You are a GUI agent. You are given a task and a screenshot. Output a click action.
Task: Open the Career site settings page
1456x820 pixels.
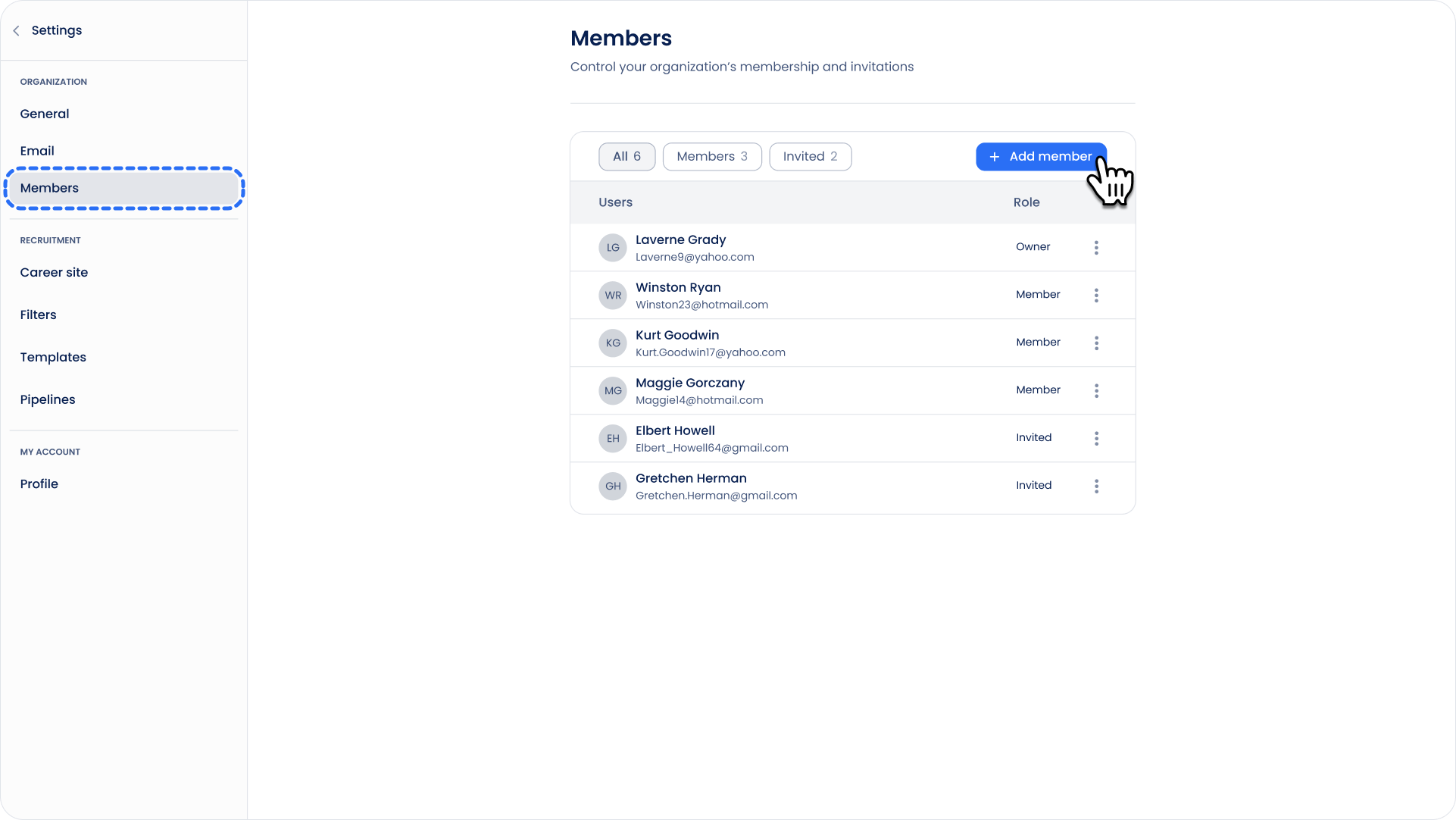54,273
